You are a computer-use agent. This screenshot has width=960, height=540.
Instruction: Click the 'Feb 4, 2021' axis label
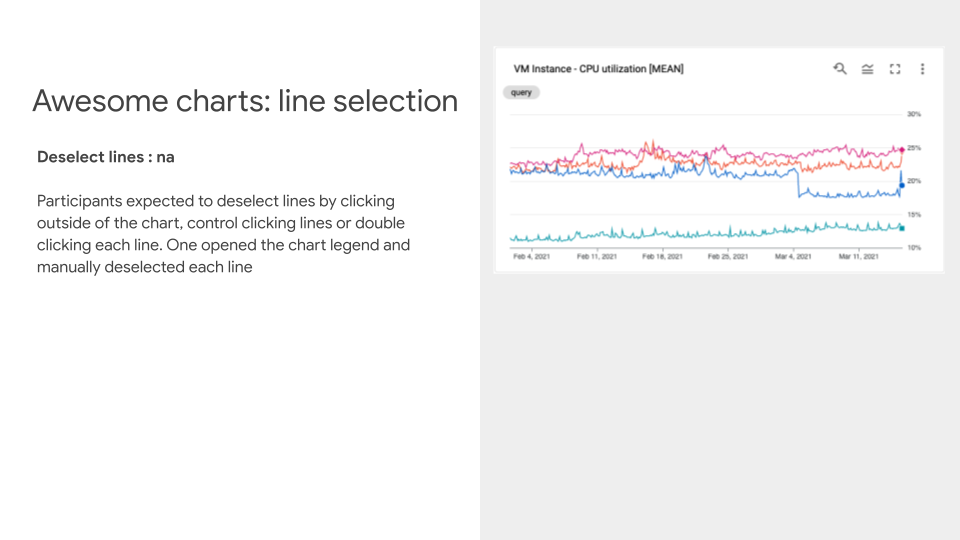(531, 256)
